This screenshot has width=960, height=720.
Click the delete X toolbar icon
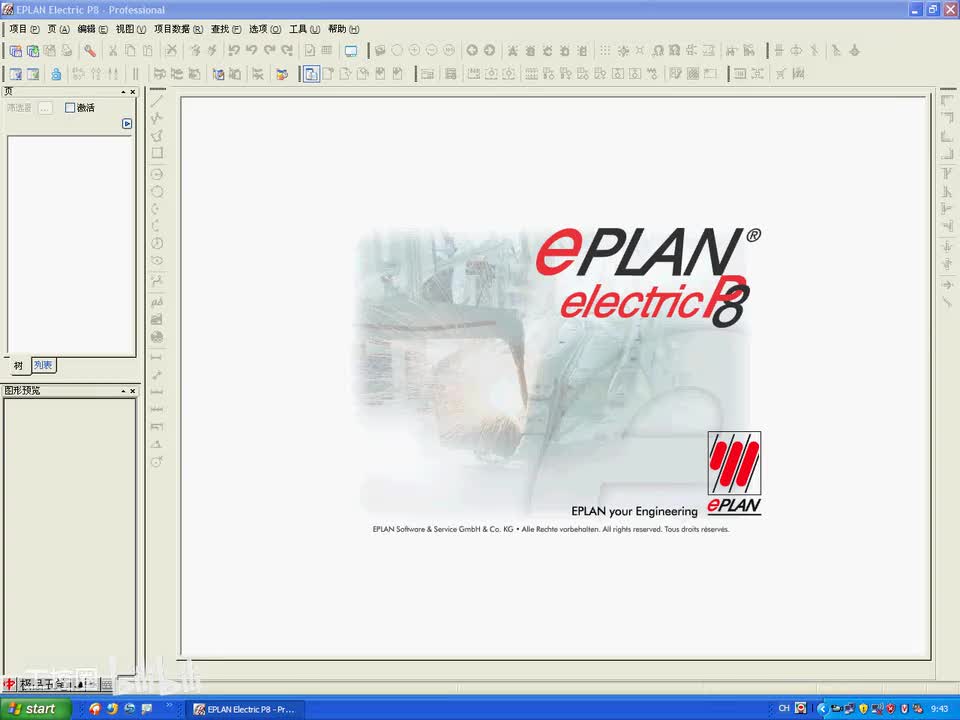pos(171,51)
